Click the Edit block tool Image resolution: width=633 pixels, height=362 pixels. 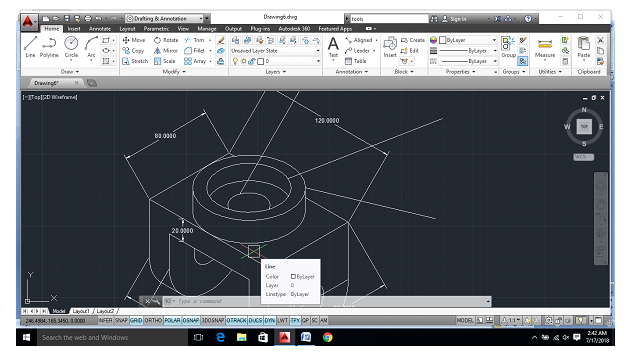pos(409,50)
